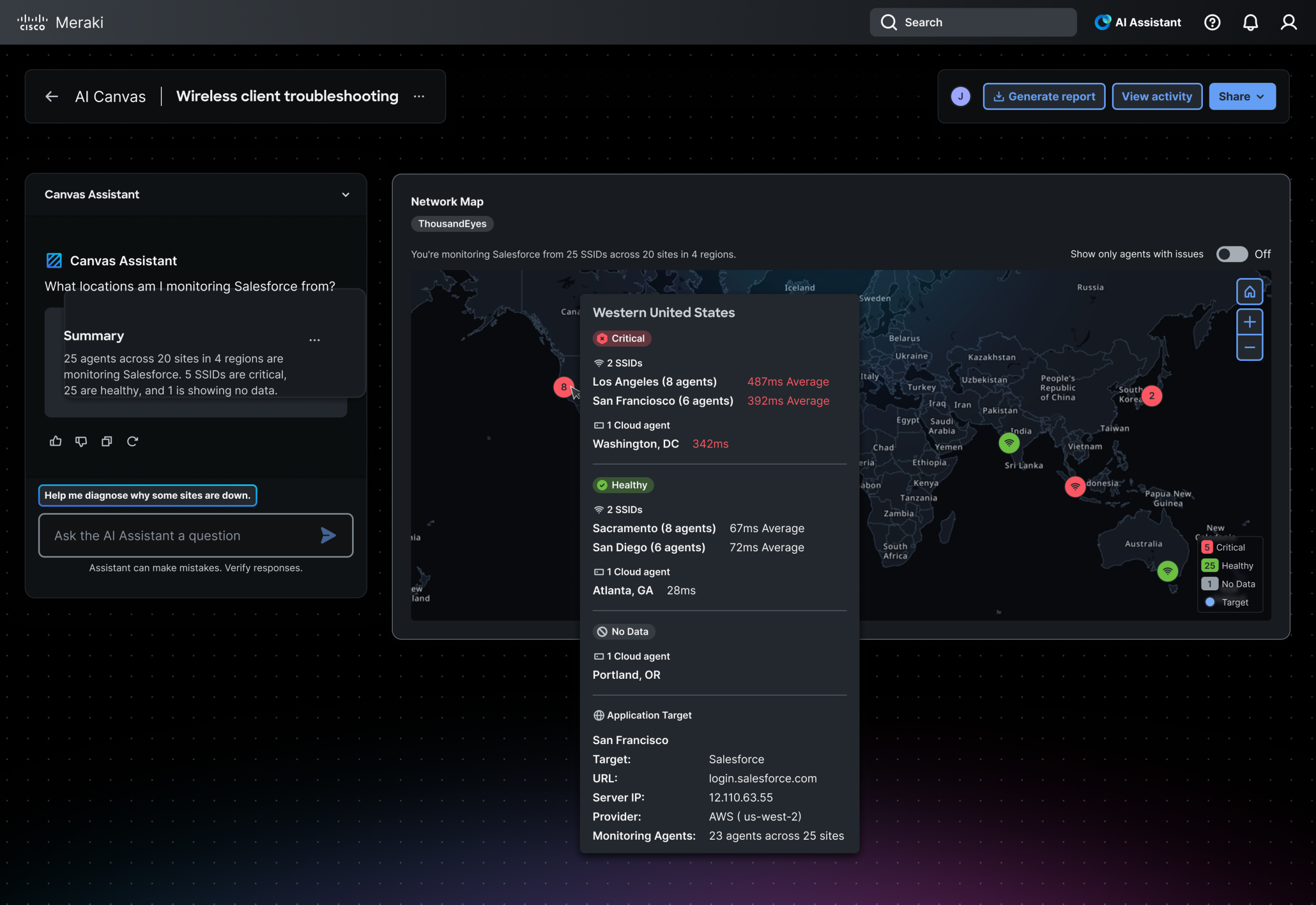Click the thumbs up feedback icon

[56, 441]
